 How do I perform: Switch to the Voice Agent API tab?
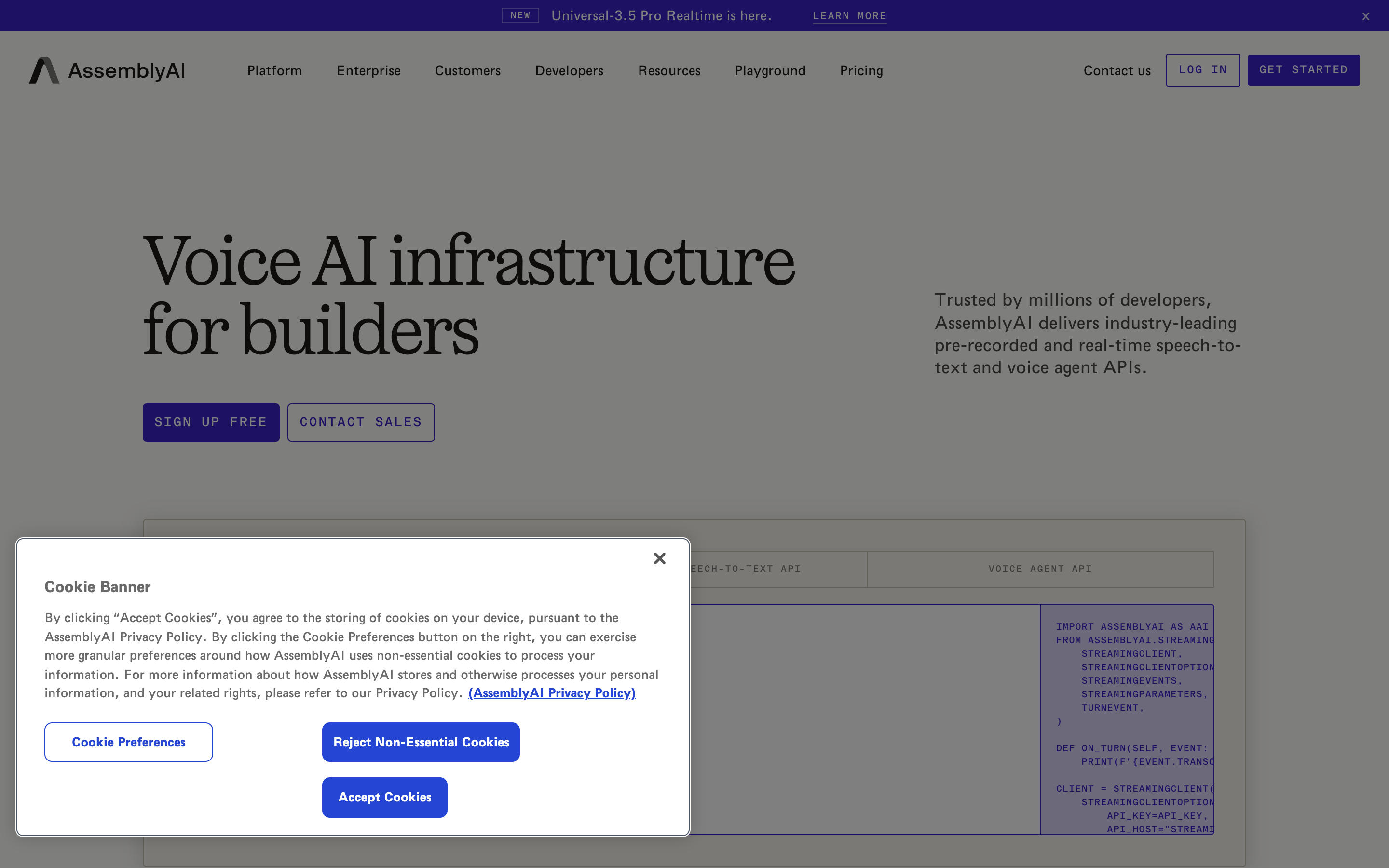[1040, 569]
